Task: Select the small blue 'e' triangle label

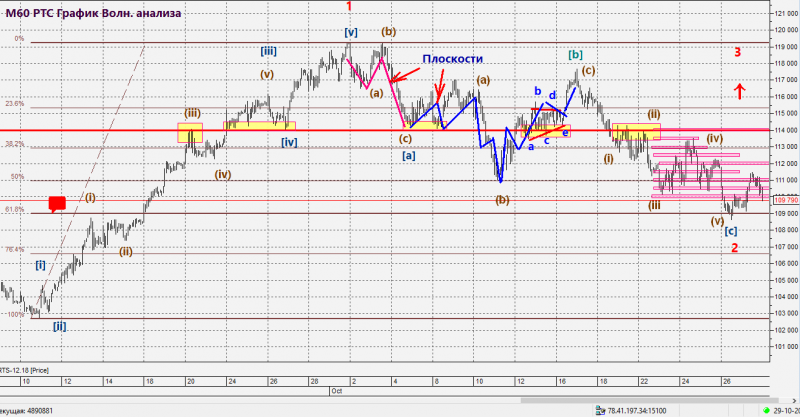Action: point(565,133)
